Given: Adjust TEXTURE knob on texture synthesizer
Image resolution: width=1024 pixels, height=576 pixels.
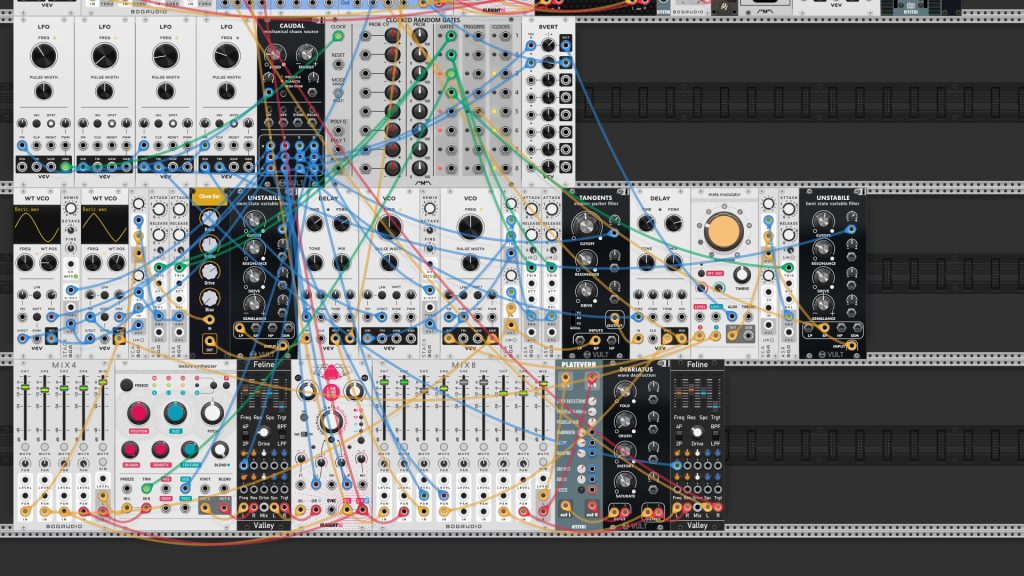Looking at the screenshot, I should 190,449.
